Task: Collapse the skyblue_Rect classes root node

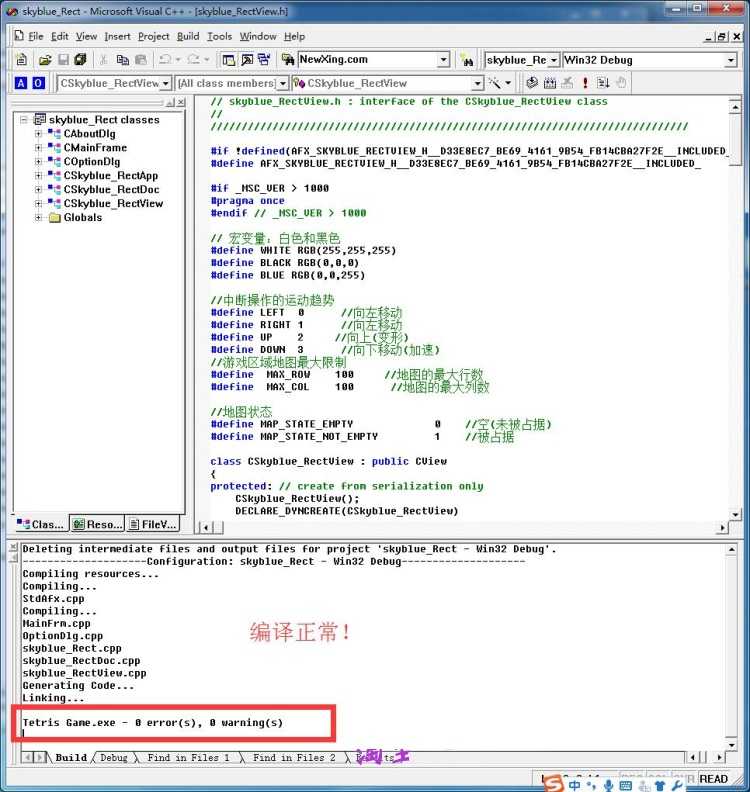Action: [24, 120]
